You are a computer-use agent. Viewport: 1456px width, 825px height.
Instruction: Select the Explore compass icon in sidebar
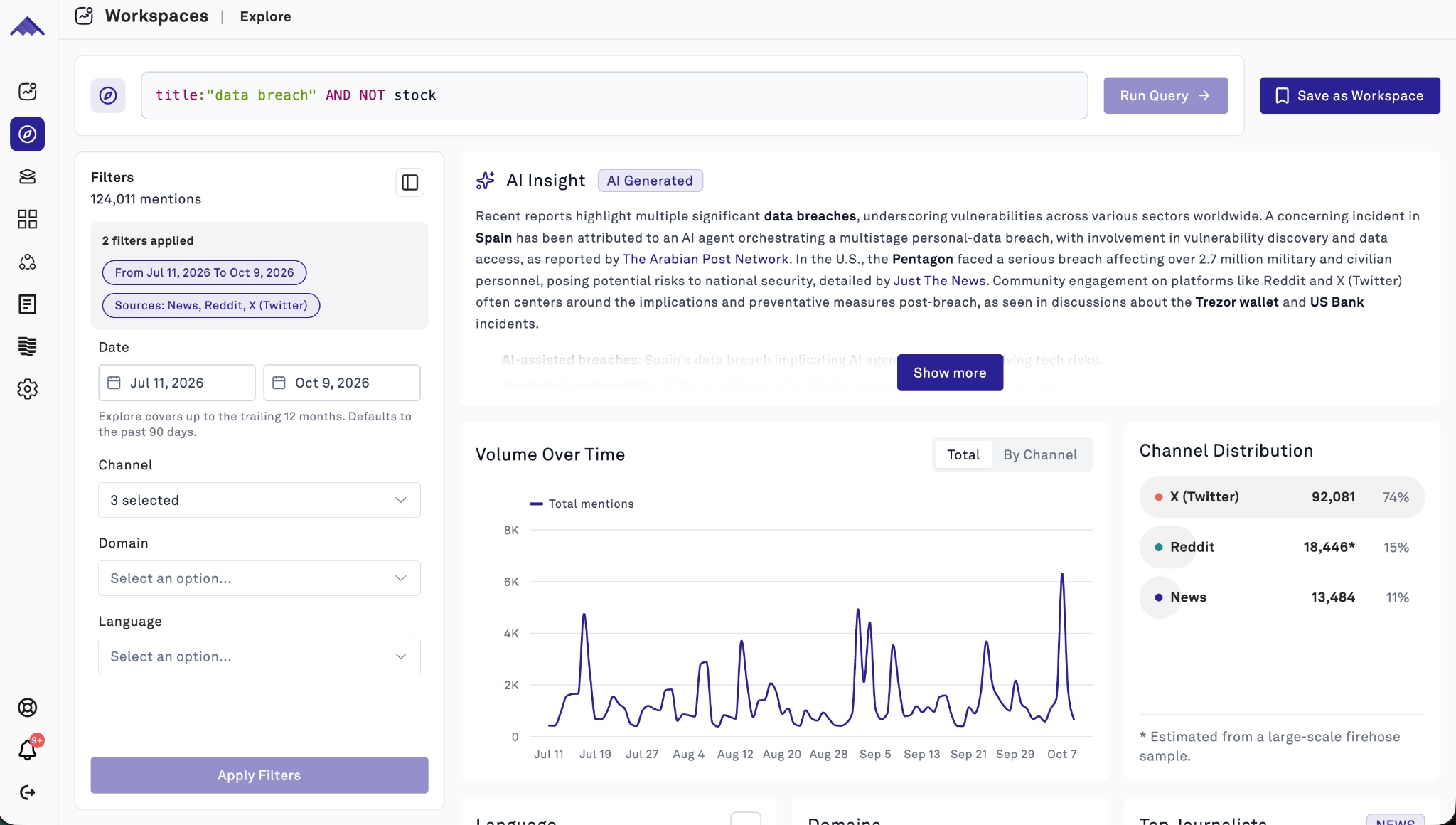coord(27,134)
